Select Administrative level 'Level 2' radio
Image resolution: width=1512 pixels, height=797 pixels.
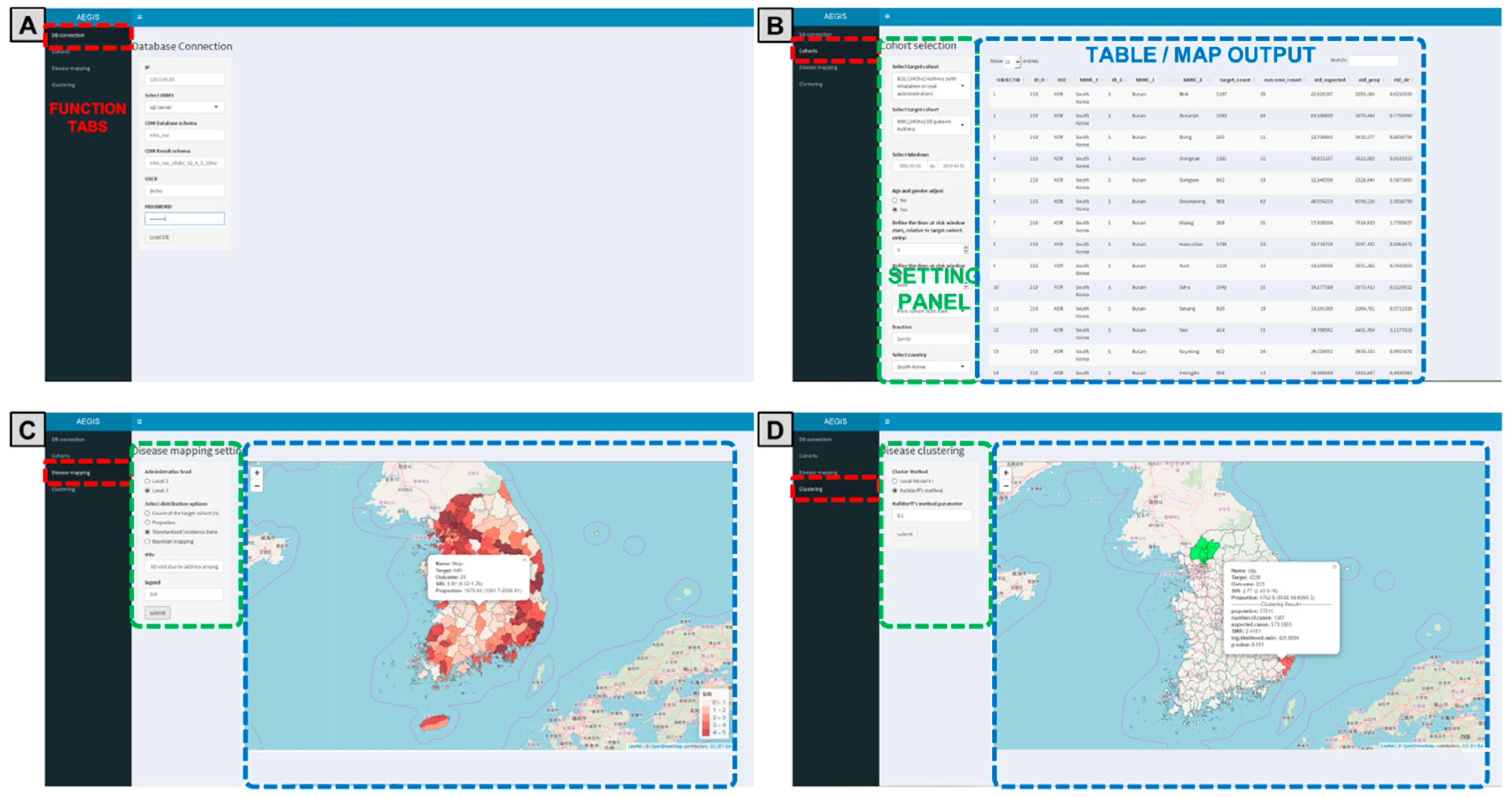click(147, 481)
